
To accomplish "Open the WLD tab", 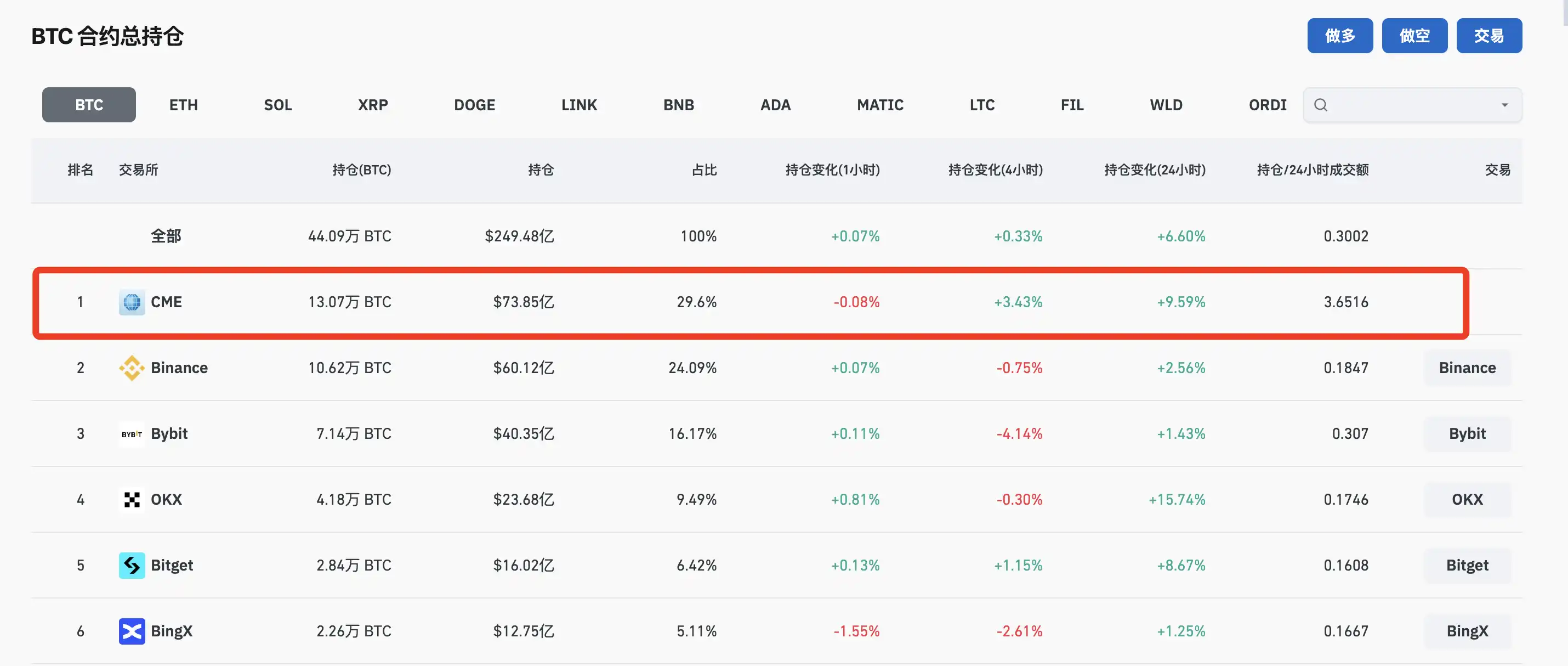I will [1166, 105].
